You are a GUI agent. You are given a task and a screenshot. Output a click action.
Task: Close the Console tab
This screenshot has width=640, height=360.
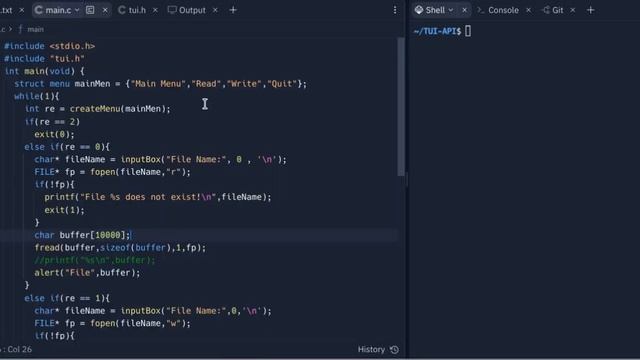(x=528, y=10)
